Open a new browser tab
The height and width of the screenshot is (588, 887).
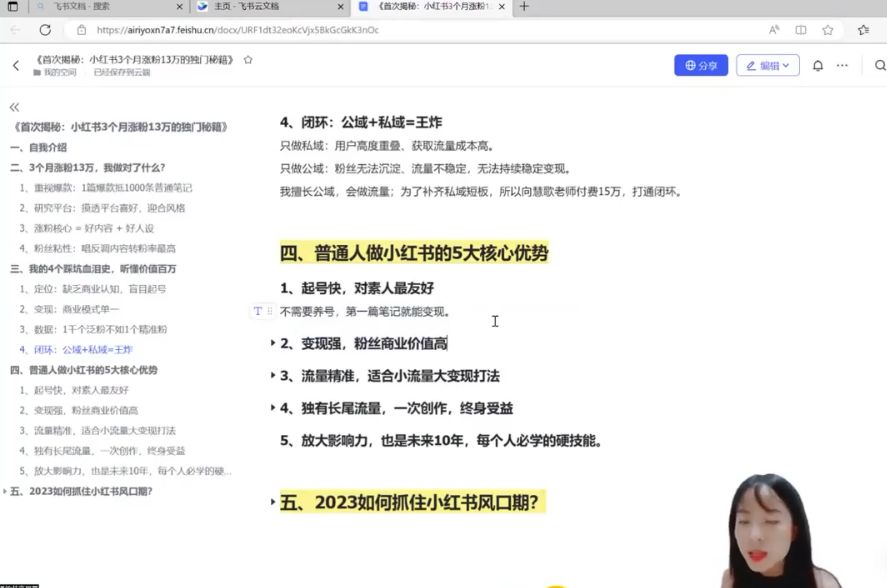(x=524, y=6)
